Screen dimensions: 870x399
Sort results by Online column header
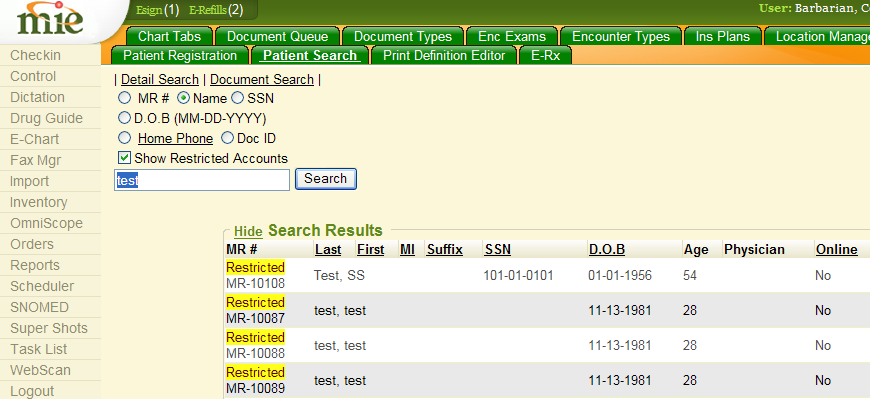pos(836,250)
